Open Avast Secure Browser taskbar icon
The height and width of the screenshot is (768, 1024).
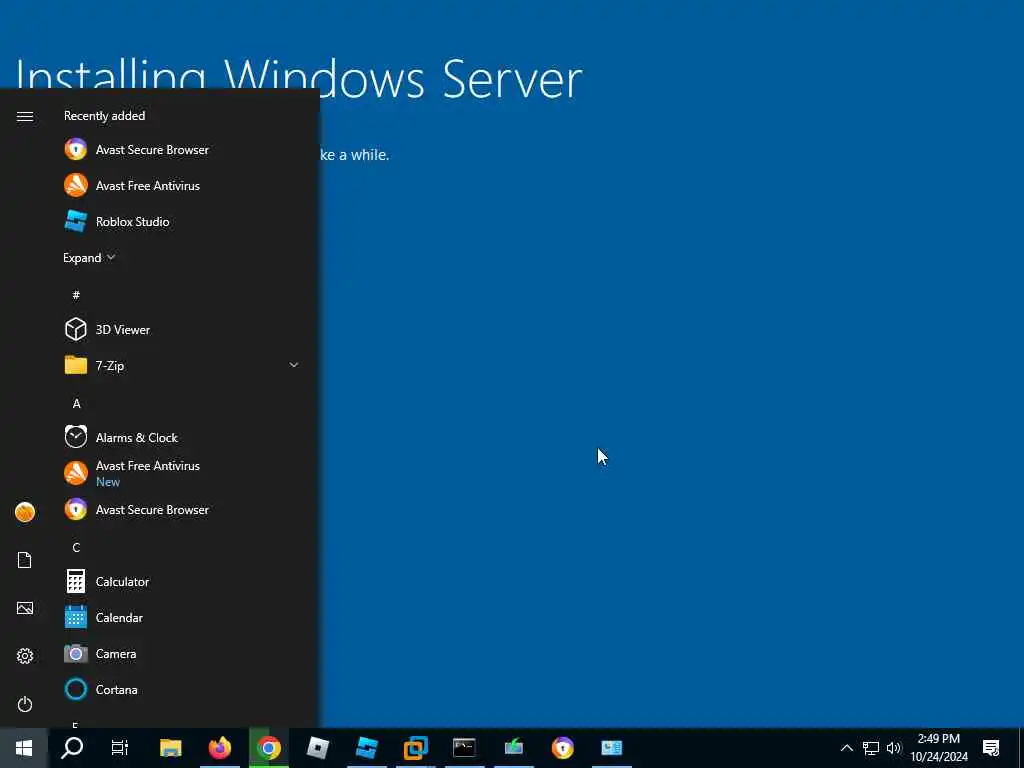coord(562,748)
